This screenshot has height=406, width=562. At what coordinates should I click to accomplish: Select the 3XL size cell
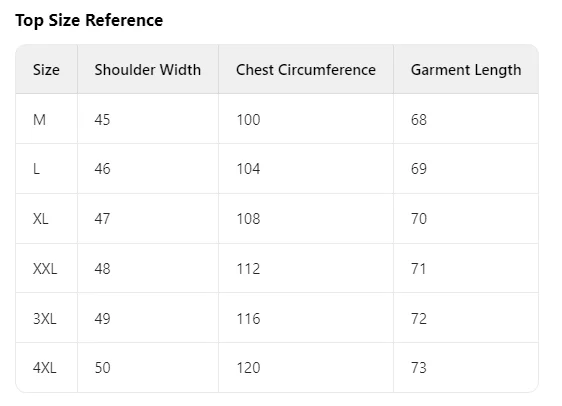tap(45, 318)
